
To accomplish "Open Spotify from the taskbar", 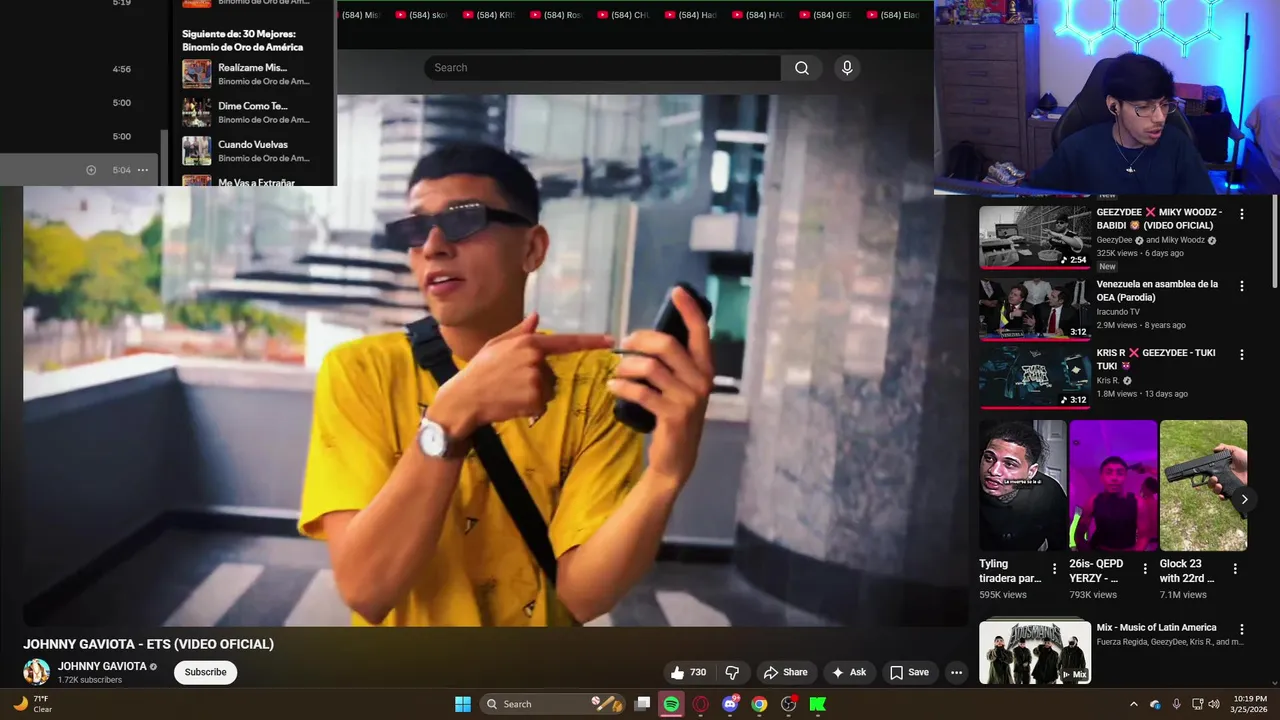I will pos(672,704).
